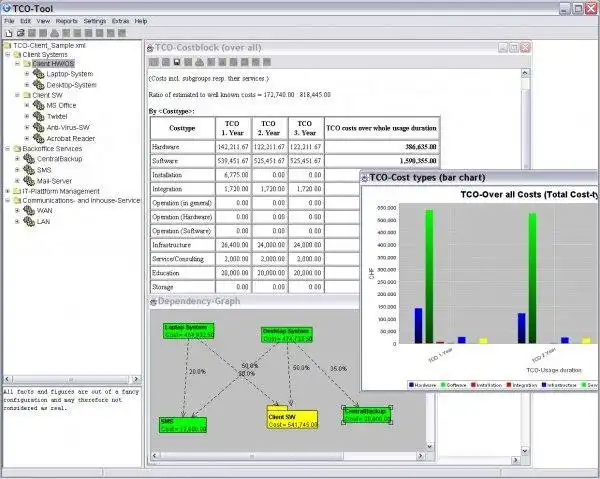This screenshot has height=479, width=600.
Task: Click the gear icon beside CentralBackup
Action: (x=29, y=158)
